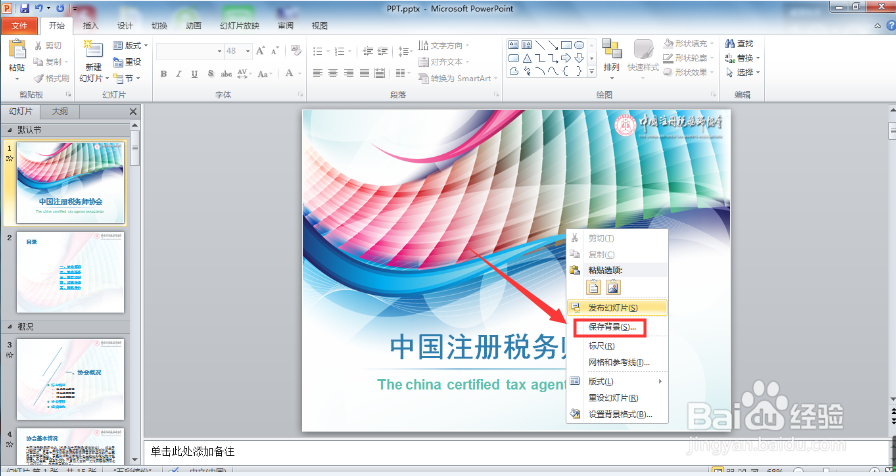Screen dimensions: 896x476
Task: Click the align text right icon
Action: (x=349, y=73)
